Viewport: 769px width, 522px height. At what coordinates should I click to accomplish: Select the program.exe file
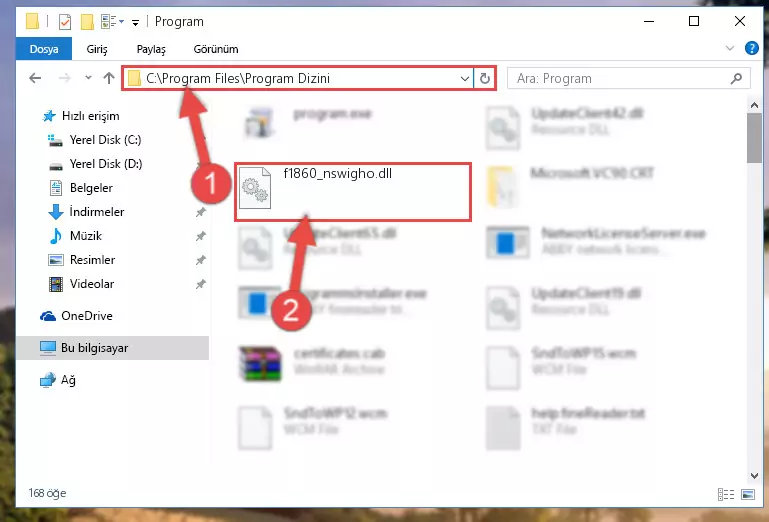point(309,122)
